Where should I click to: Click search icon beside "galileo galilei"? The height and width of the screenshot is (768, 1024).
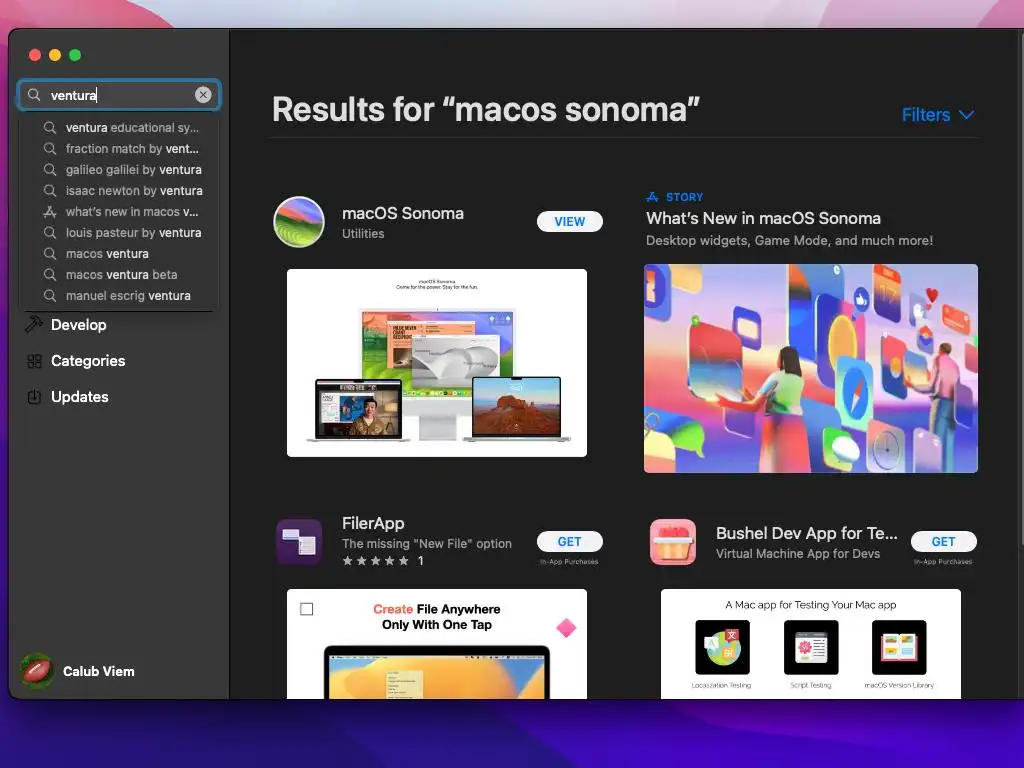tap(50, 169)
